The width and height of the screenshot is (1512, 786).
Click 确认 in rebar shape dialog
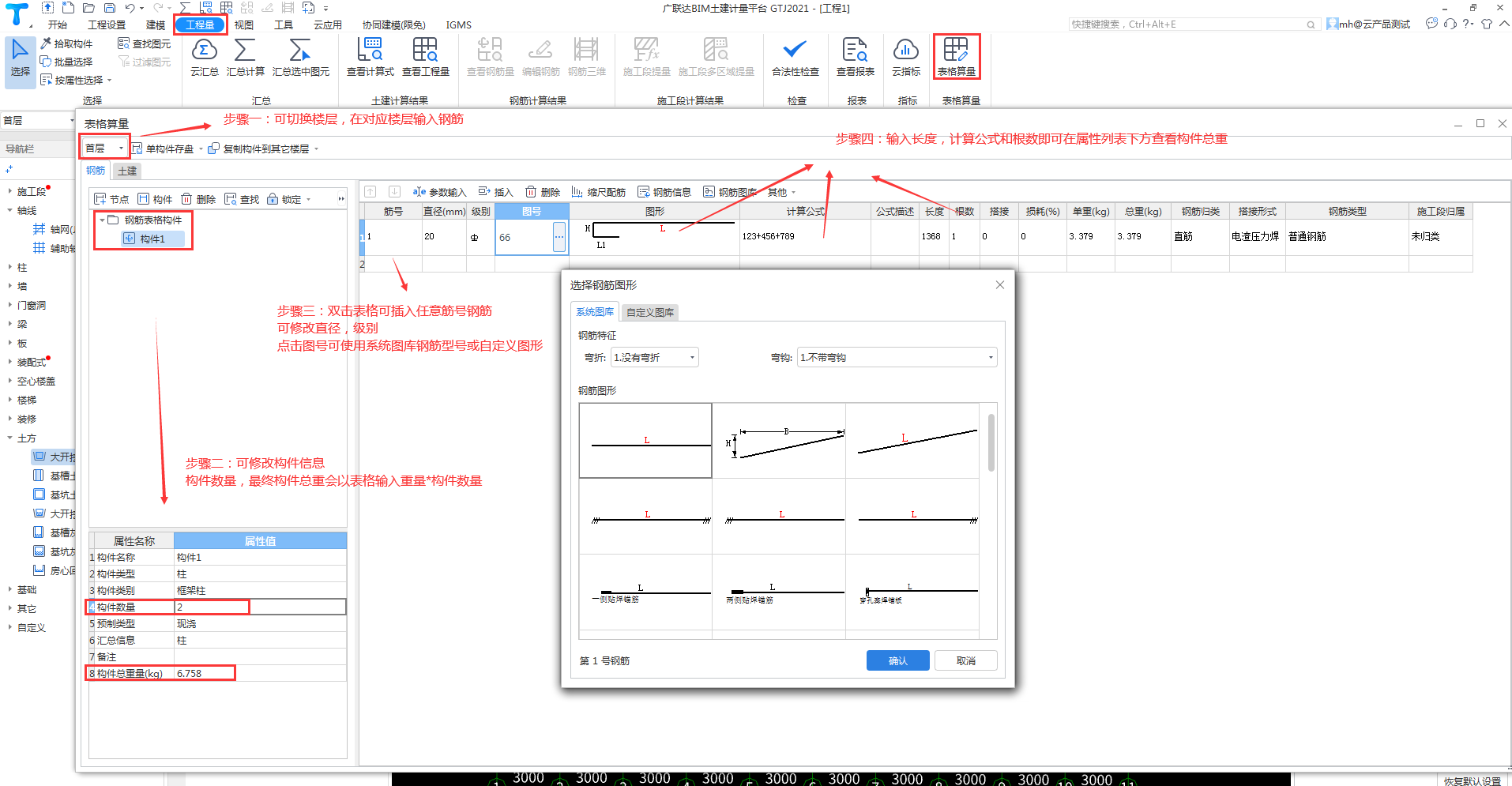(x=897, y=660)
